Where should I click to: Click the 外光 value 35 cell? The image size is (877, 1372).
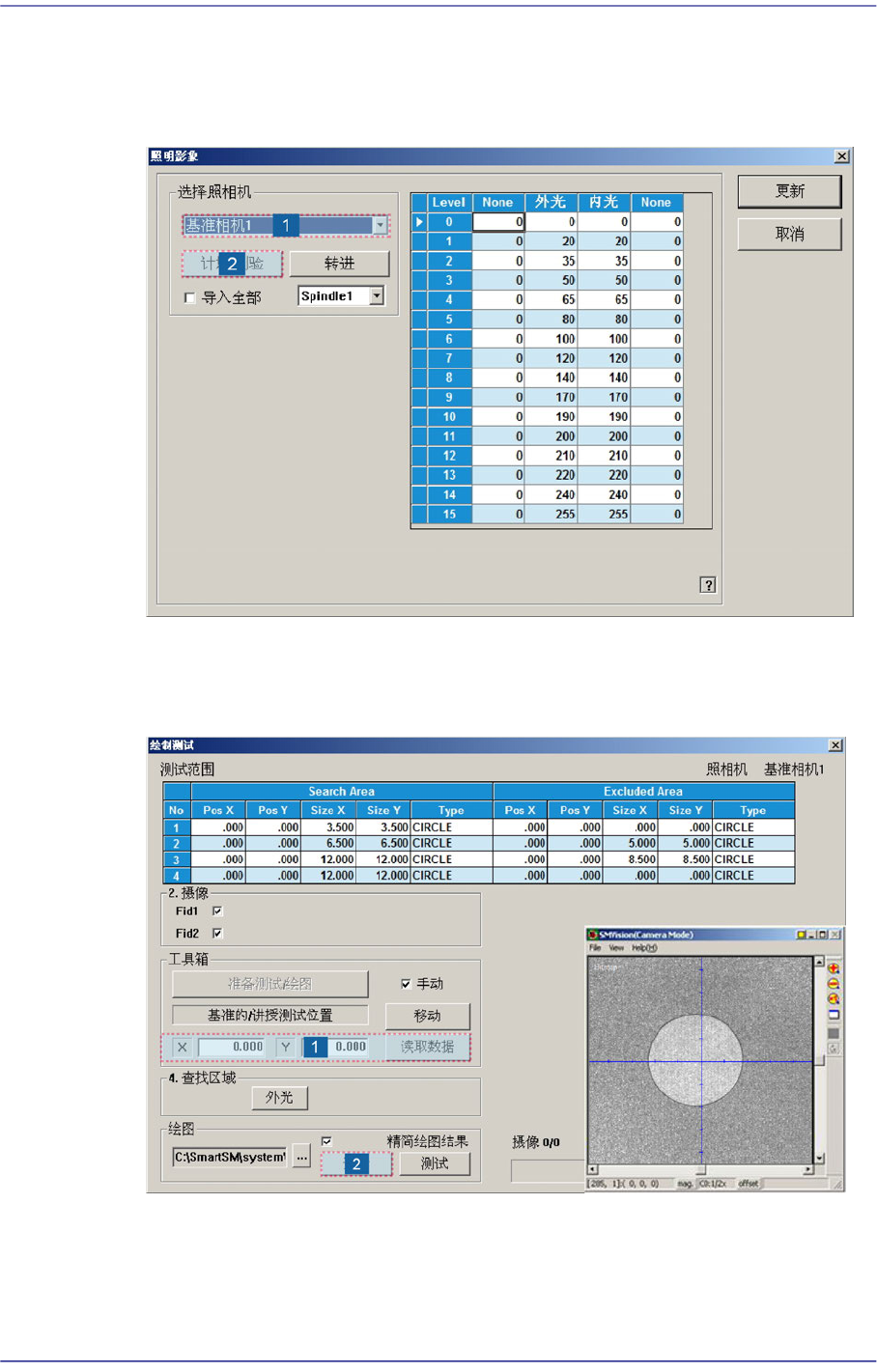coord(551,261)
